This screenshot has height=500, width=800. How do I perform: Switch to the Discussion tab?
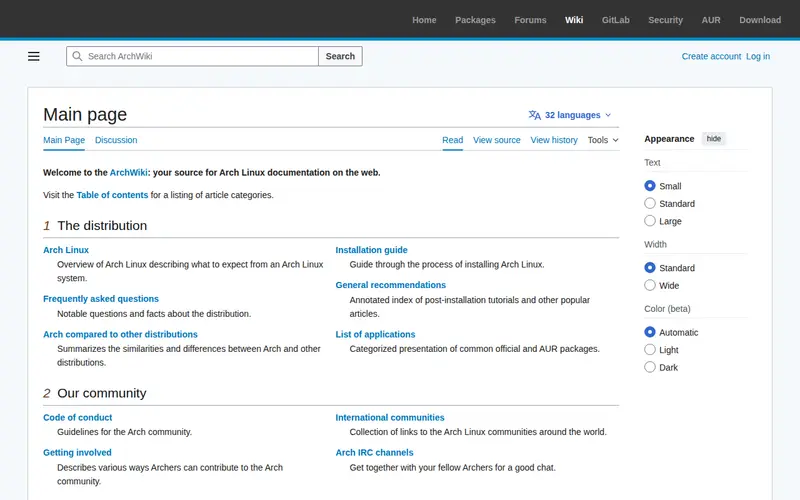pyautogui.click(x=116, y=140)
